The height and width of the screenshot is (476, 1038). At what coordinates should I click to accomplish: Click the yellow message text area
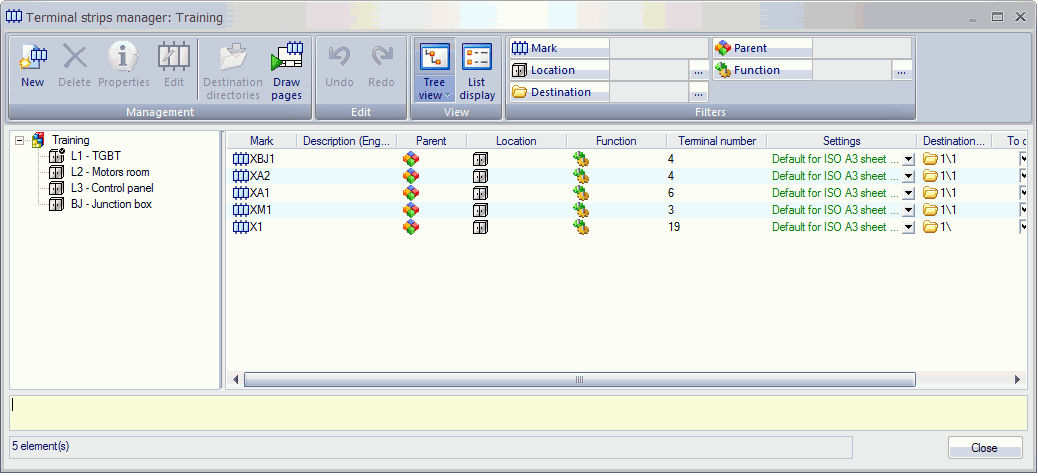(x=518, y=414)
